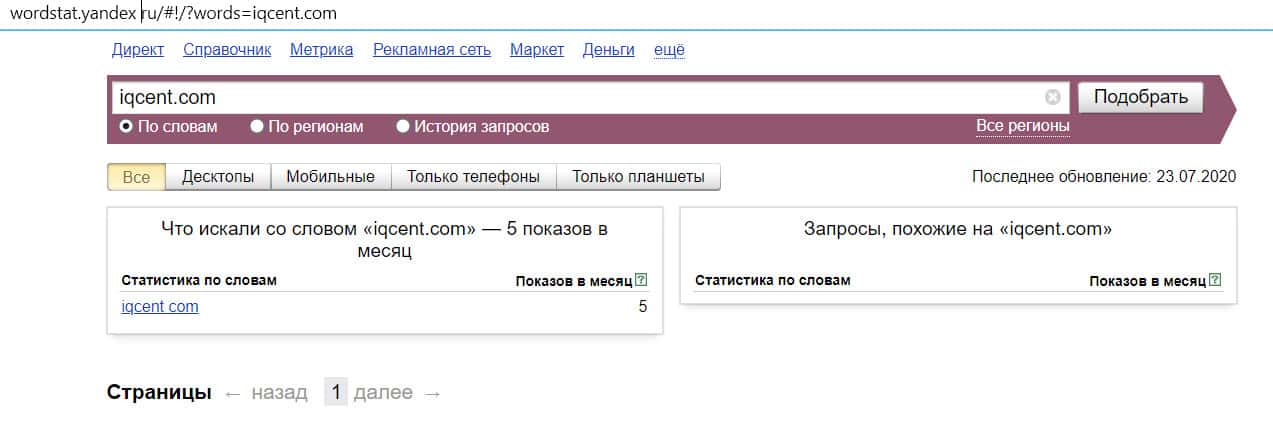1273x434 pixels.
Task: Select 'Только телефоны' tab
Action: (473, 177)
